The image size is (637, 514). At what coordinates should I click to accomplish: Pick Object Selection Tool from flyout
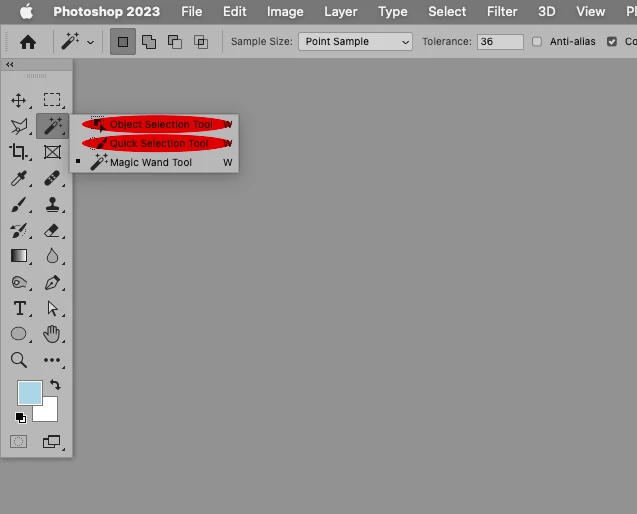[154, 124]
